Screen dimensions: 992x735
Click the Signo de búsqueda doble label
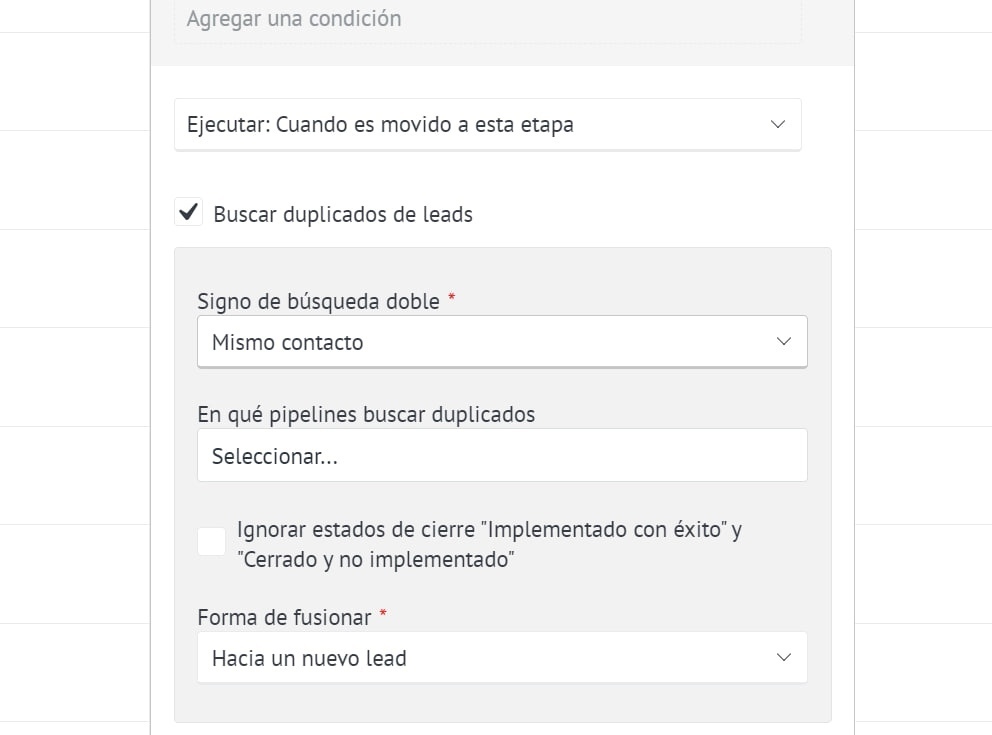coord(318,301)
